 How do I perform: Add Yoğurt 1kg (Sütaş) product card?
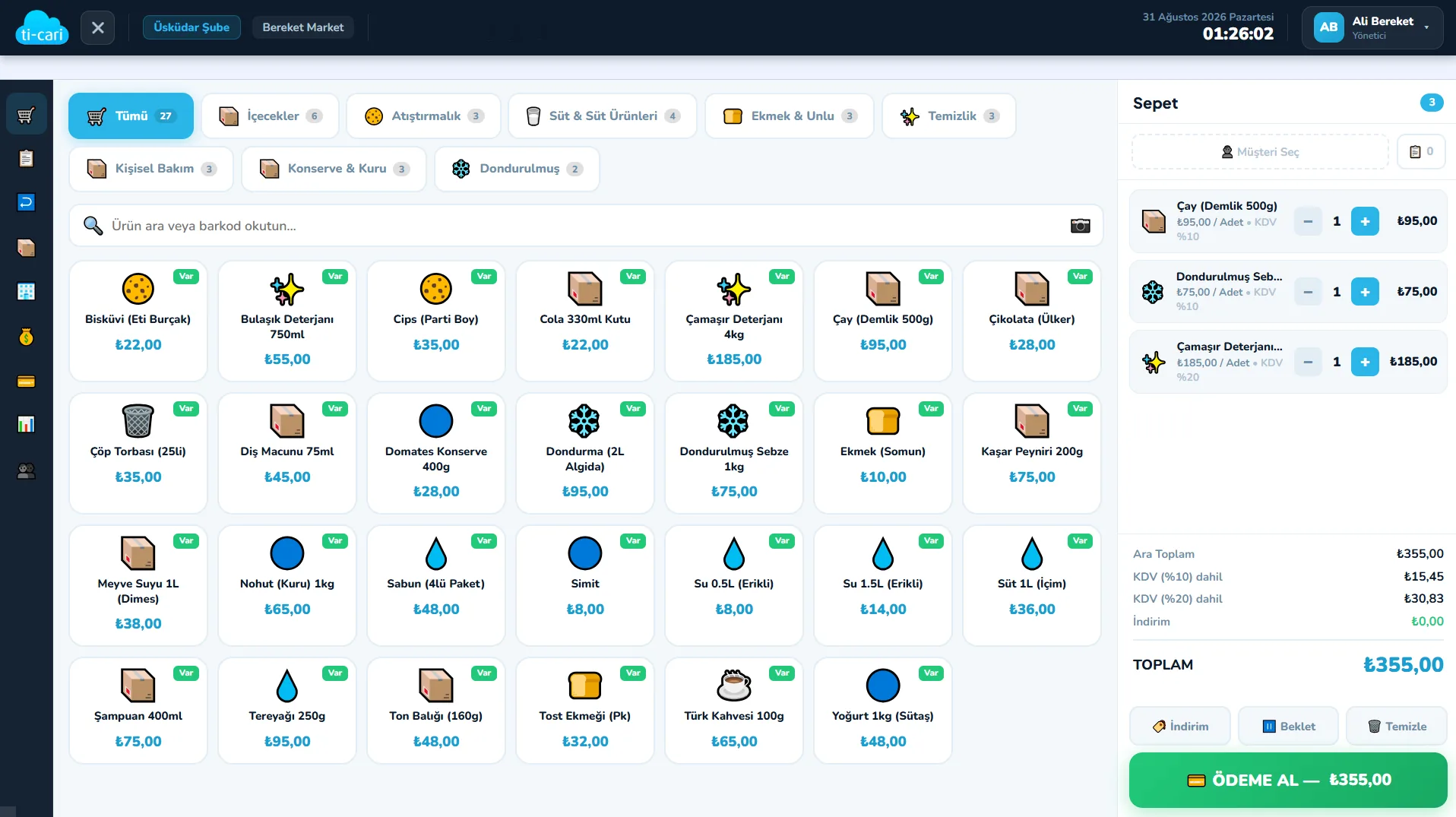(x=883, y=711)
